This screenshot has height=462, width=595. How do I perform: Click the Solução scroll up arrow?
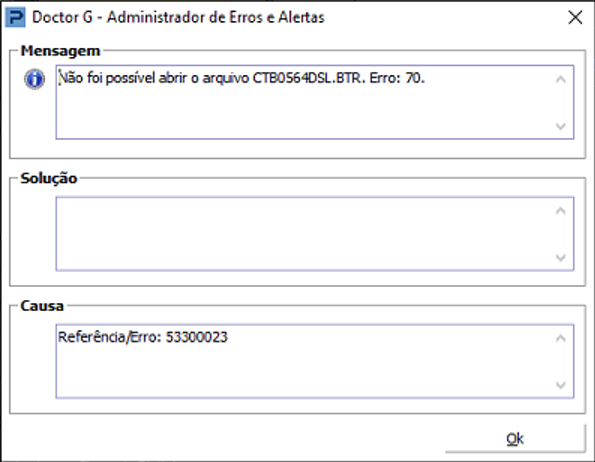(x=560, y=211)
